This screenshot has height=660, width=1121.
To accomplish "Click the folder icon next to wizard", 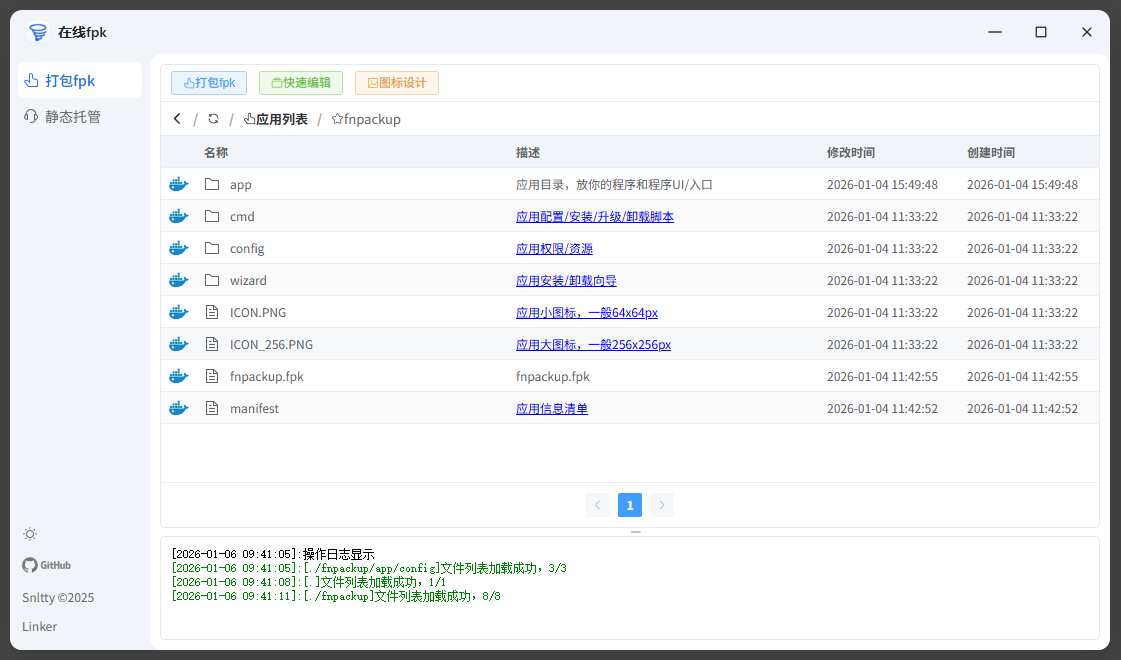I will [x=211, y=281].
